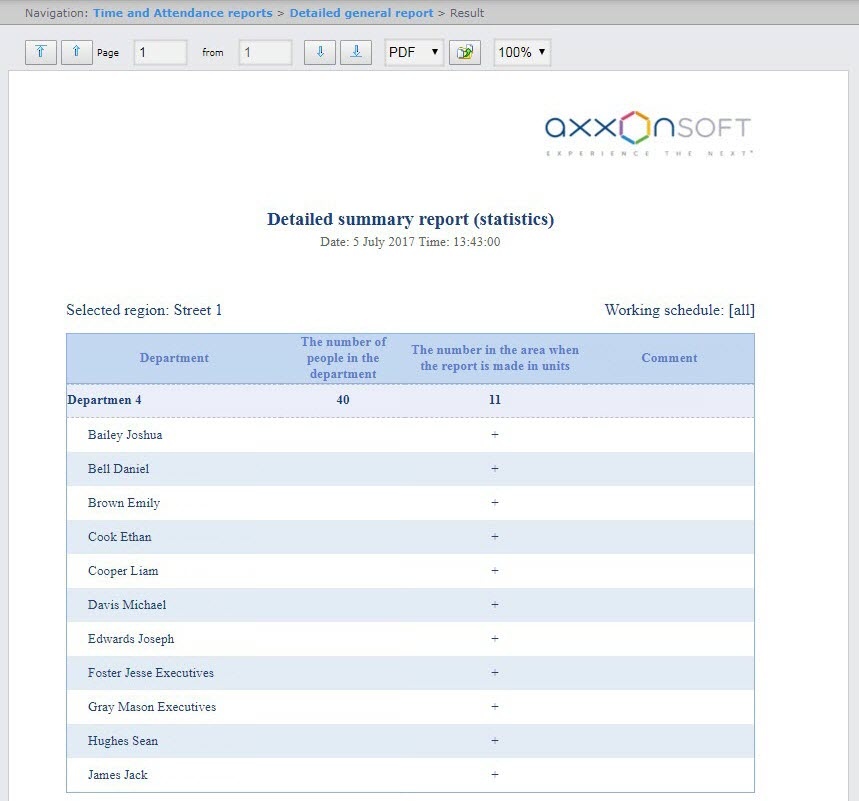Screen dimensions: 859x801
Task: Click the Comment column header
Action: pos(669,358)
